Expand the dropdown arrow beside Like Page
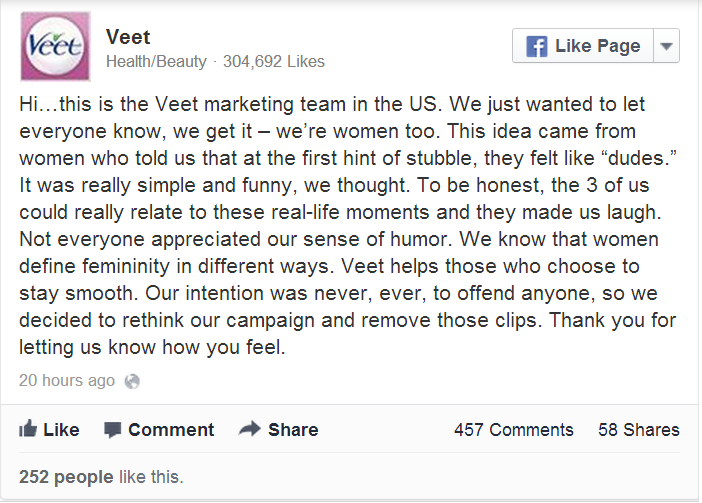Screen dimensions: 702x503 pos(667,46)
